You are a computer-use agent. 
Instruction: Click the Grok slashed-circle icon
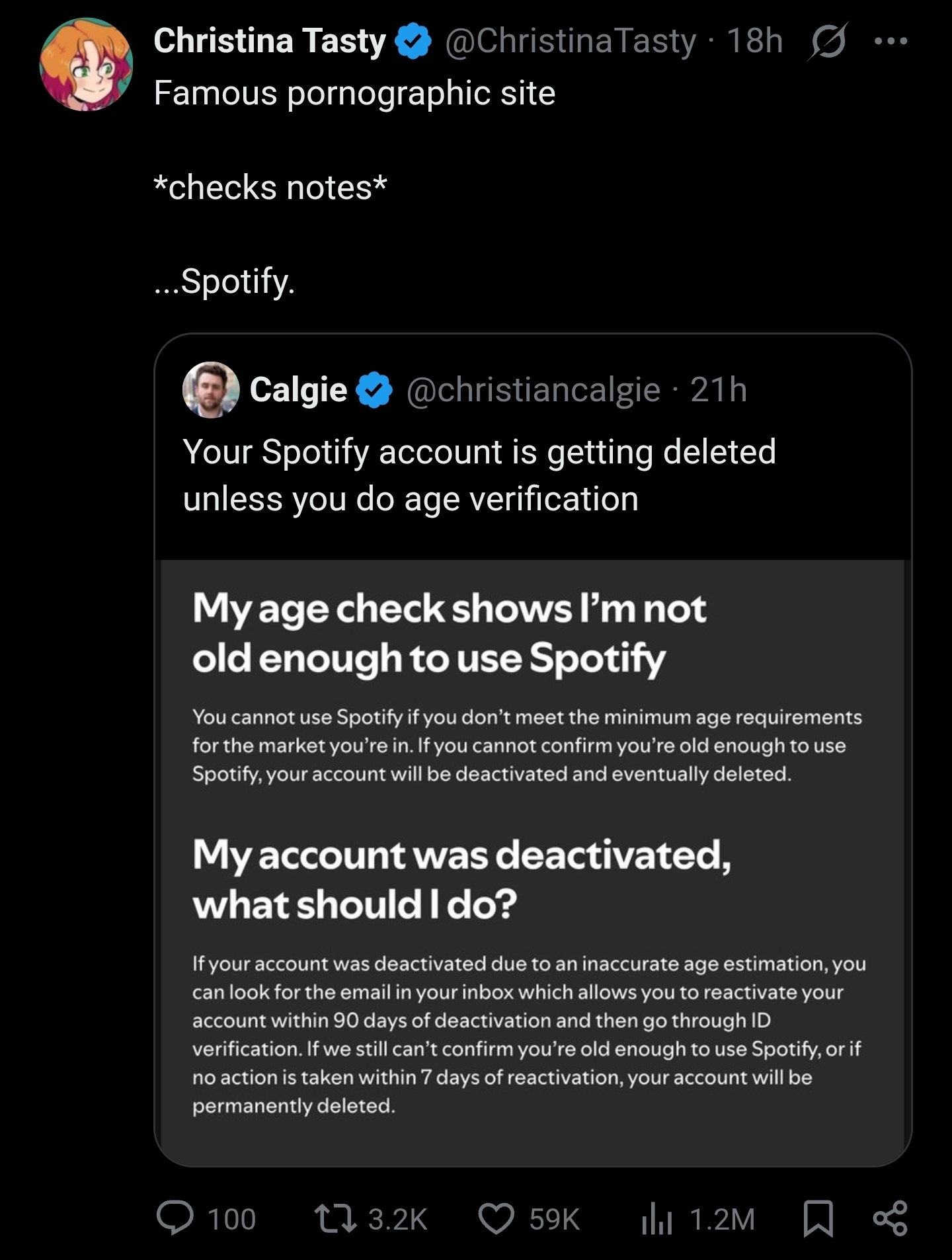pyautogui.click(x=828, y=42)
